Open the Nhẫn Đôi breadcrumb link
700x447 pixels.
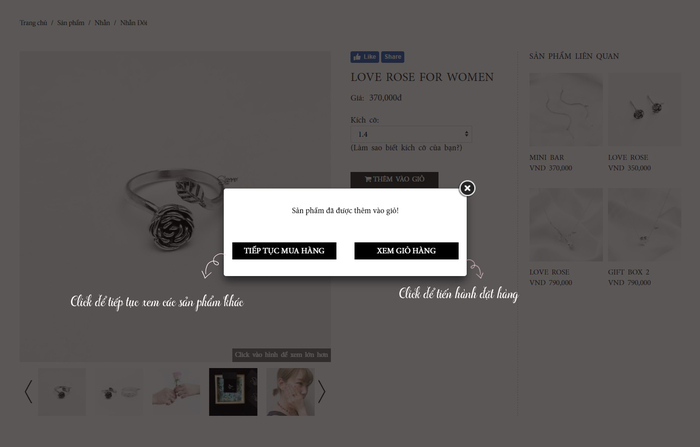[133, 23]
